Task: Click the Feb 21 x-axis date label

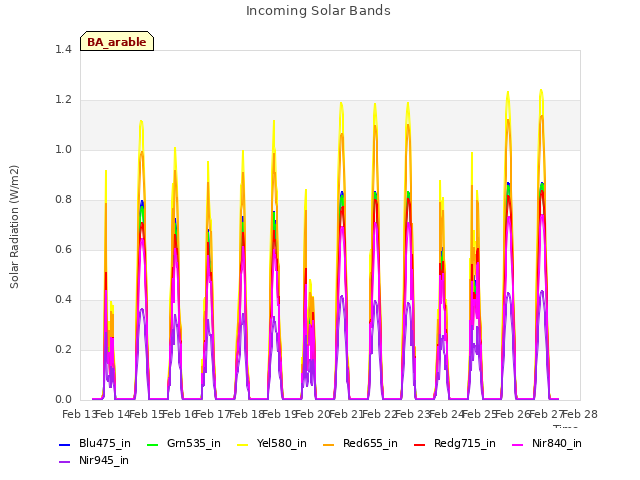Action: click(x=346, y=414)
